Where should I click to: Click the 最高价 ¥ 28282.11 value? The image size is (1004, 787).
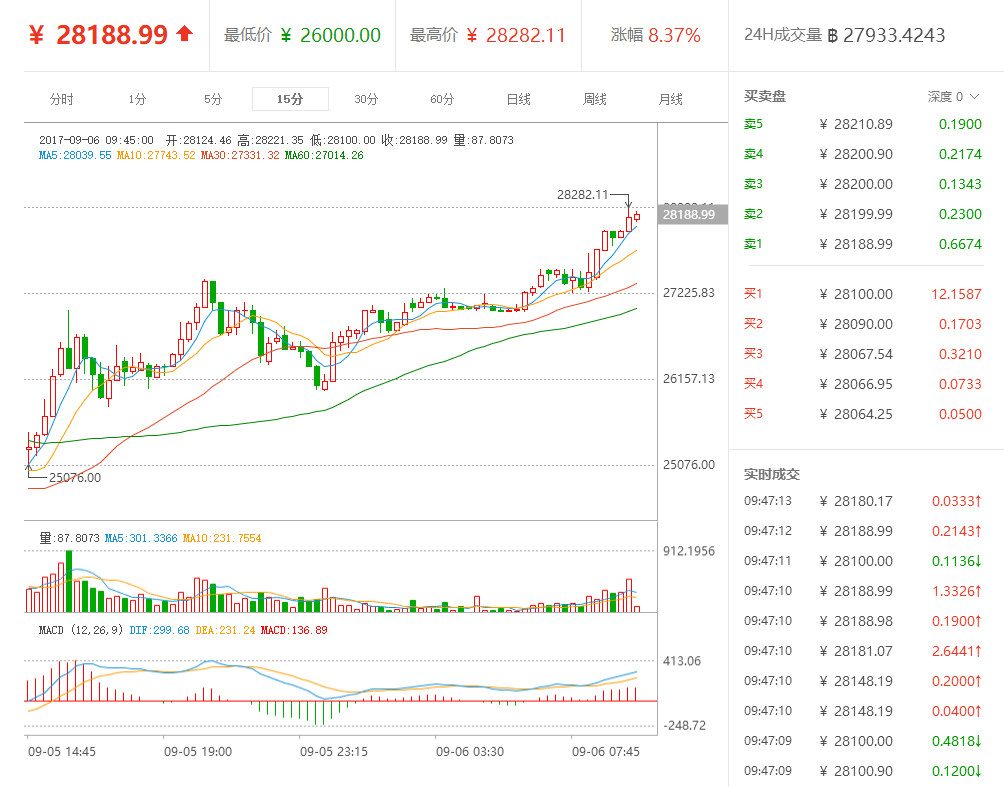pyautogui.click(x=516, y=35)
